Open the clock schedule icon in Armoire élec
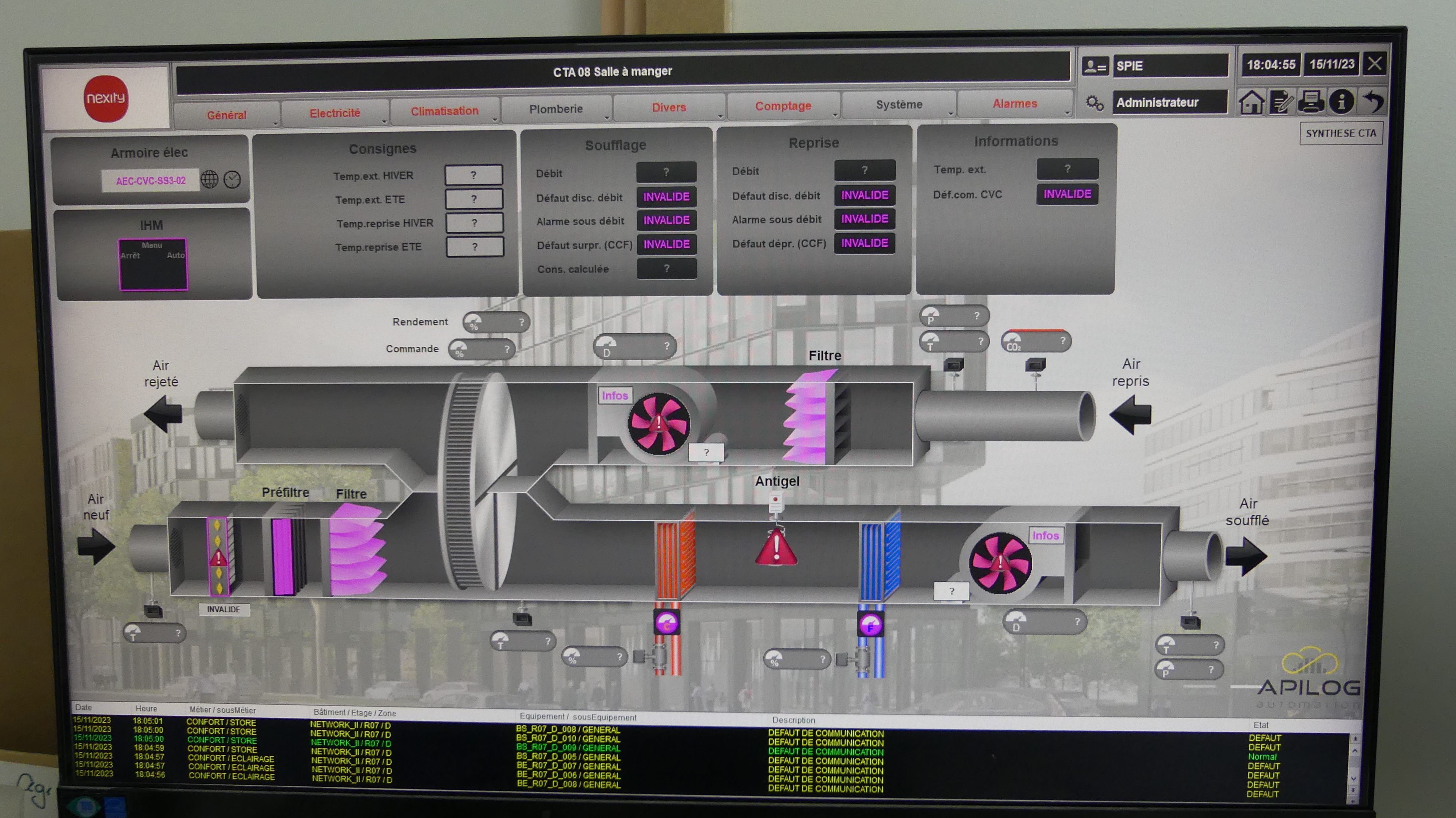This screenshot has height=818, width=1456. [x=232, y=180]
